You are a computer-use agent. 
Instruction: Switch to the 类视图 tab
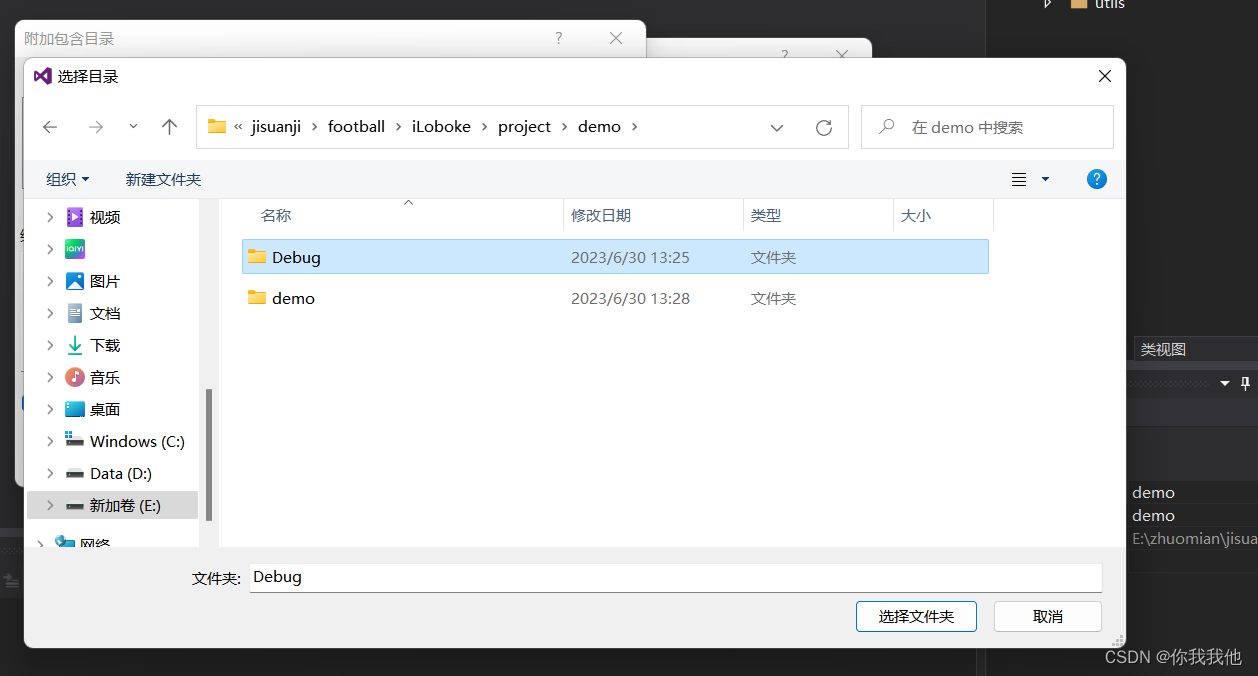[1162, 348]
